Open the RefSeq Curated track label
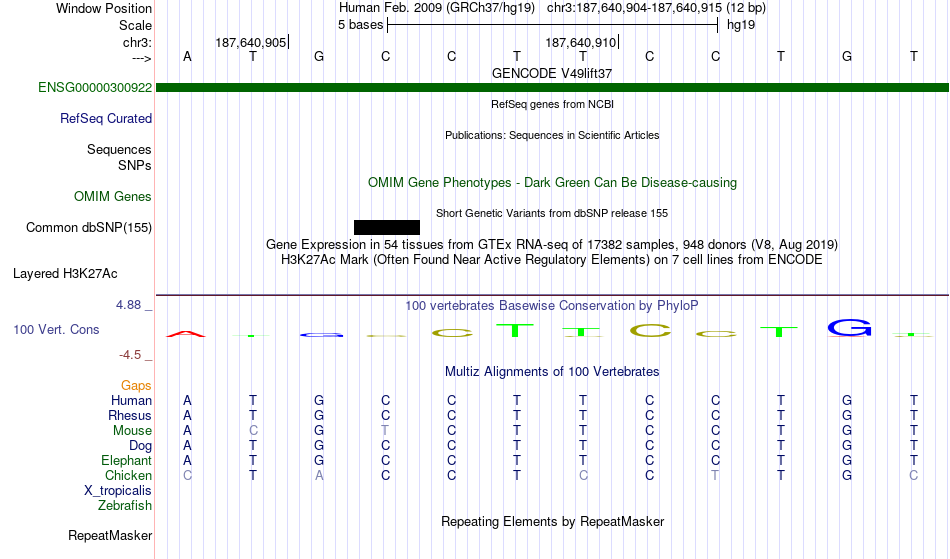 tap(106, 118)
